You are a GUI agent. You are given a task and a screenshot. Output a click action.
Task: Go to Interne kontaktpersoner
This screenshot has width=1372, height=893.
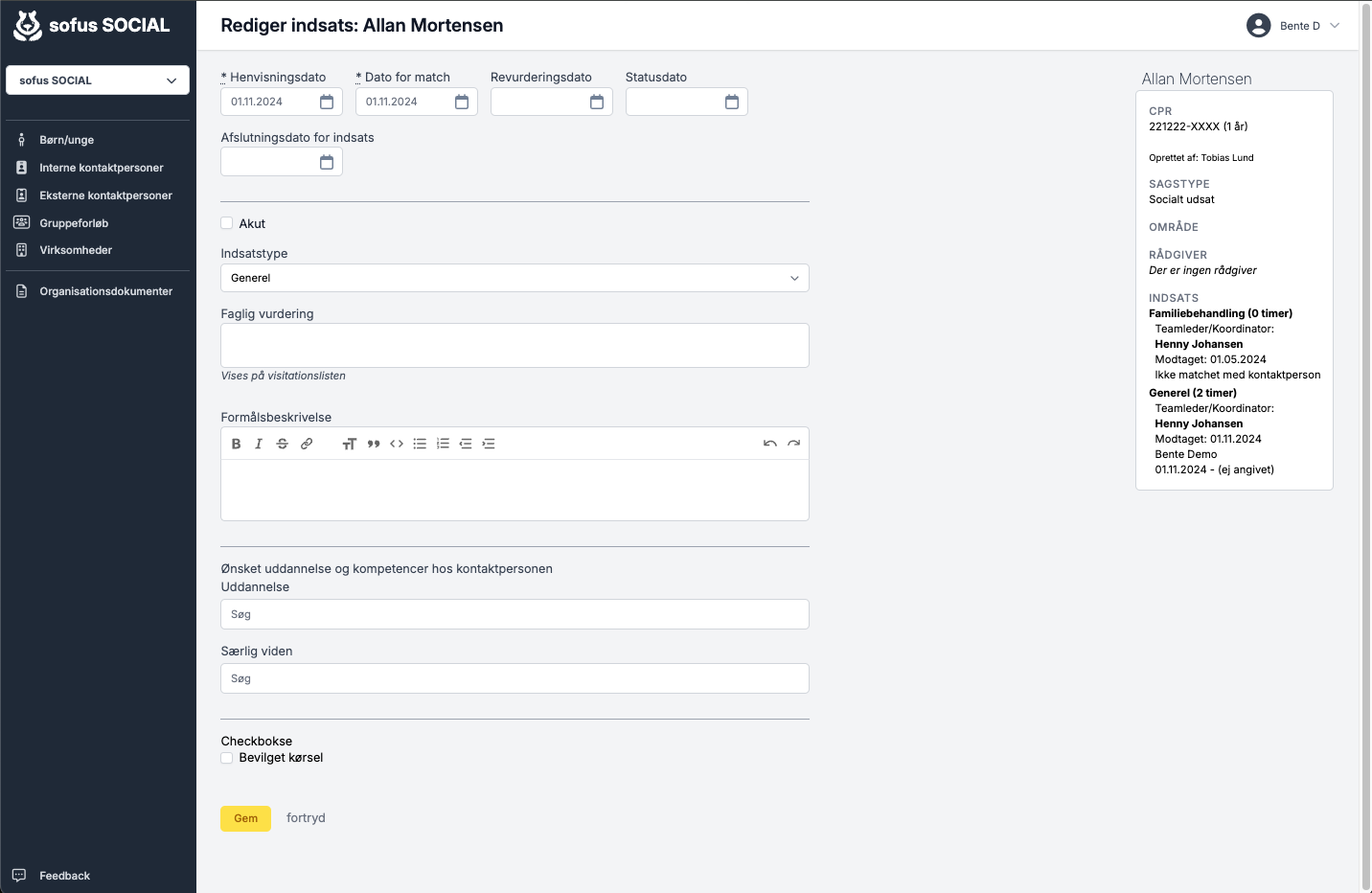tap(101, 168)
